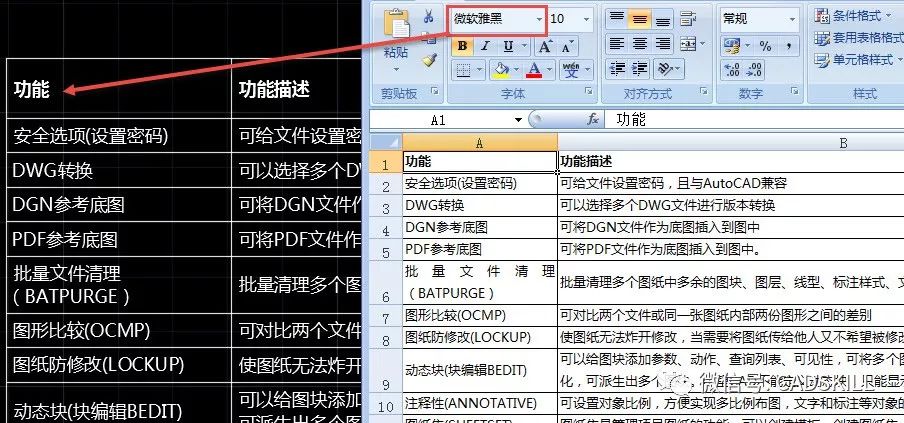This screenshot has height=423, width=904.
Task: Click the text orientation icon
Action: (x=665, y=69)
